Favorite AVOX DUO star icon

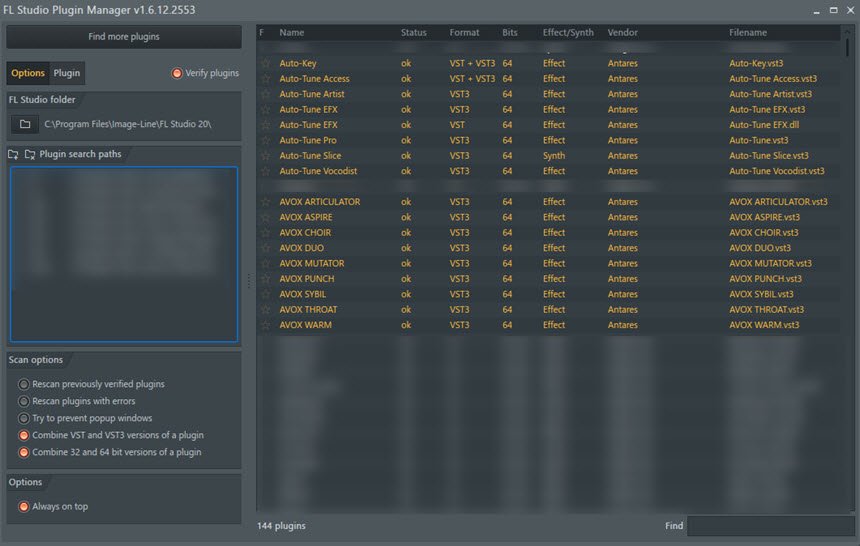tap(266, 247)
